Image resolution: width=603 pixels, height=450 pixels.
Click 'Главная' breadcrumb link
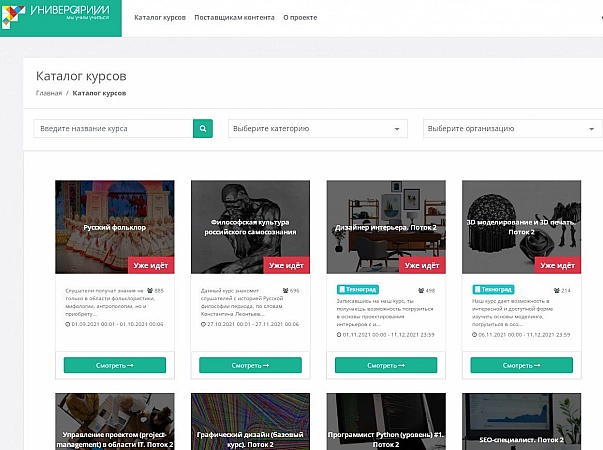coord(49,92)
